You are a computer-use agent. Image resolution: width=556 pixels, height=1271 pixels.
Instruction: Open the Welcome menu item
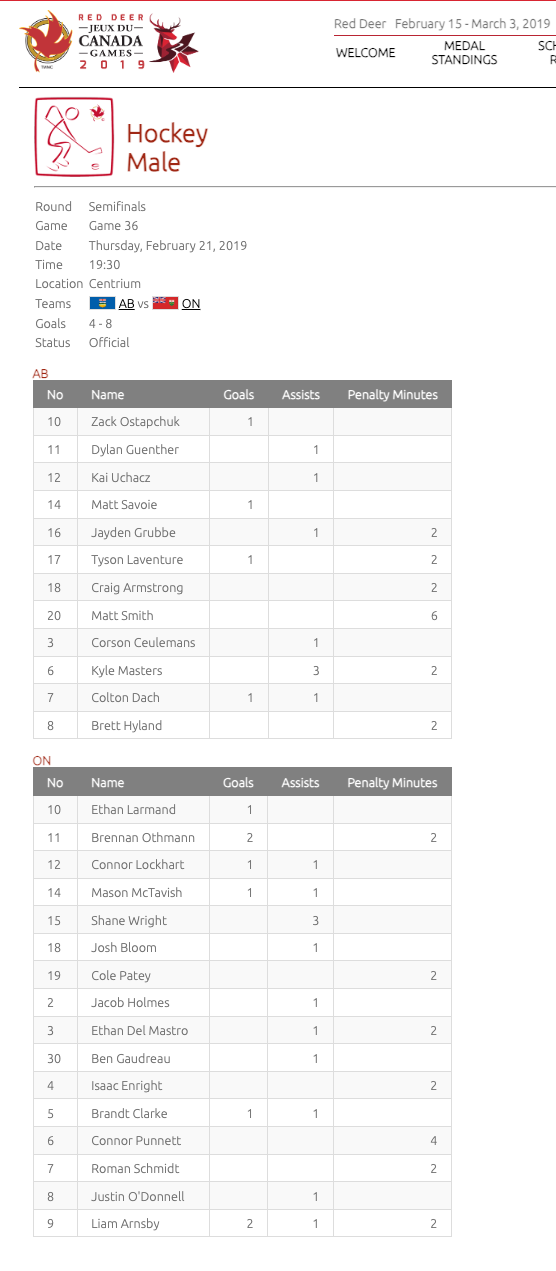pos(365,52)
